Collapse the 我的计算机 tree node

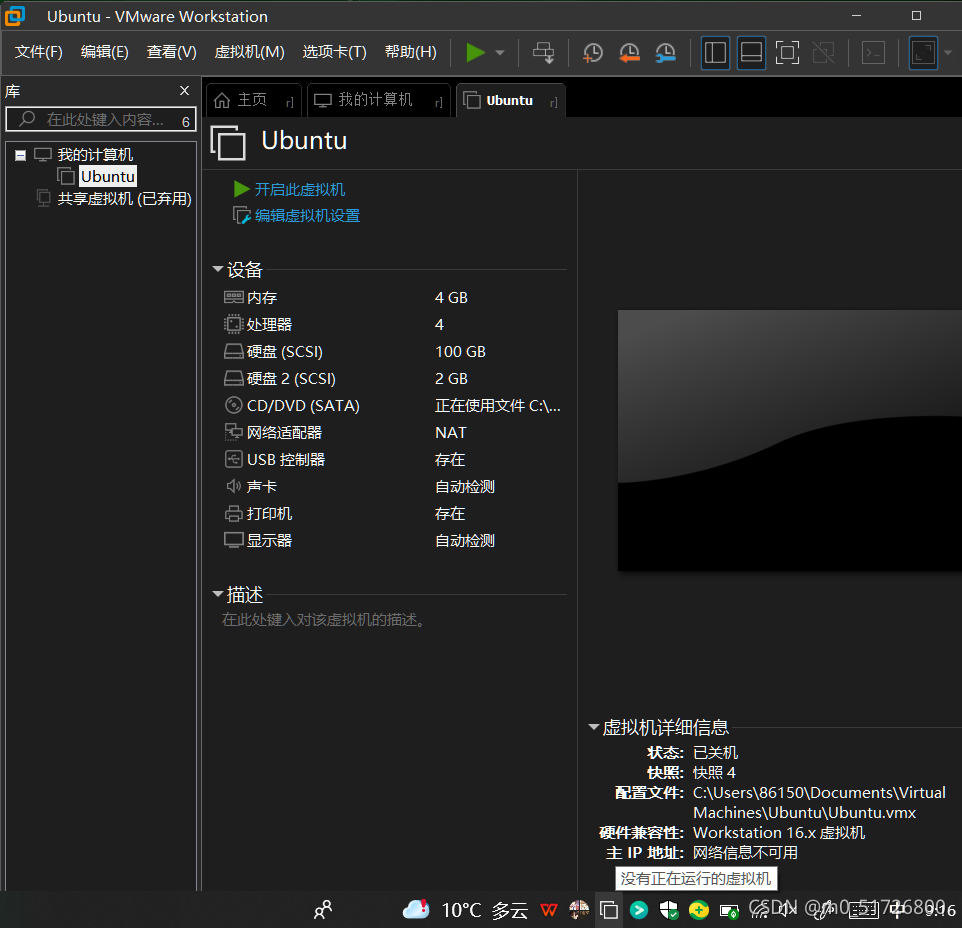point(20,155)
